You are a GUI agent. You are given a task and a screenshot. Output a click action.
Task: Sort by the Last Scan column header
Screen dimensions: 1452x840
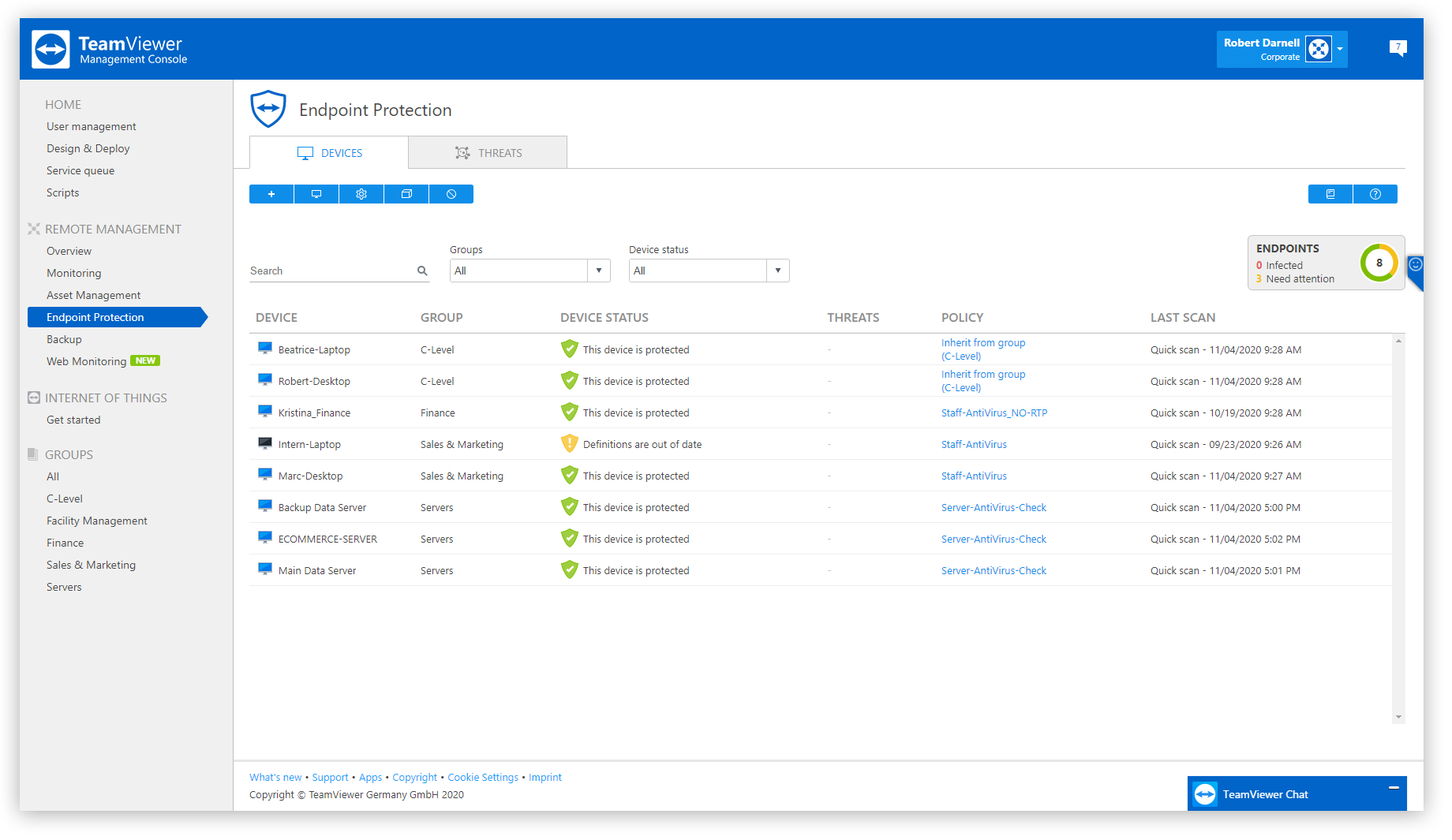tap(1182, 317)
